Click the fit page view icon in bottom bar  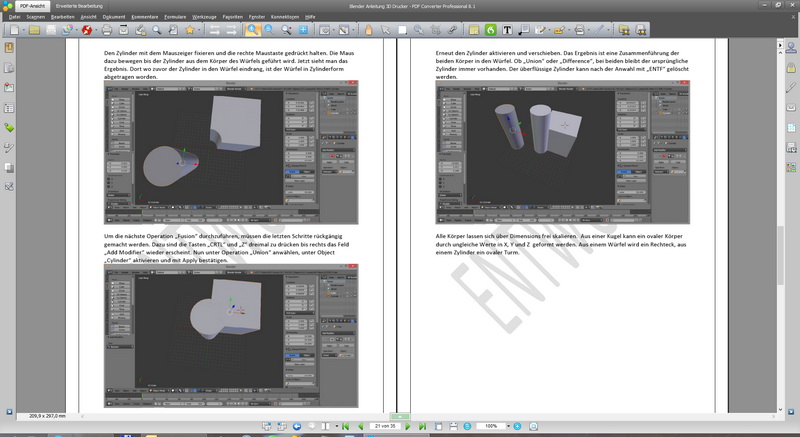(x=438, y=426)
